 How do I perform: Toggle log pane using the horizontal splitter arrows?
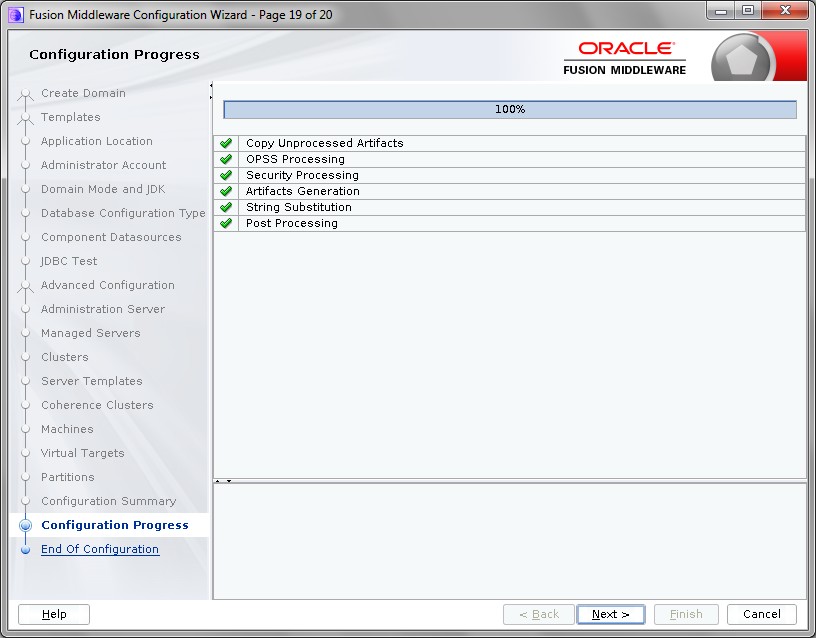pyautogui.click(x=223, y=481)
